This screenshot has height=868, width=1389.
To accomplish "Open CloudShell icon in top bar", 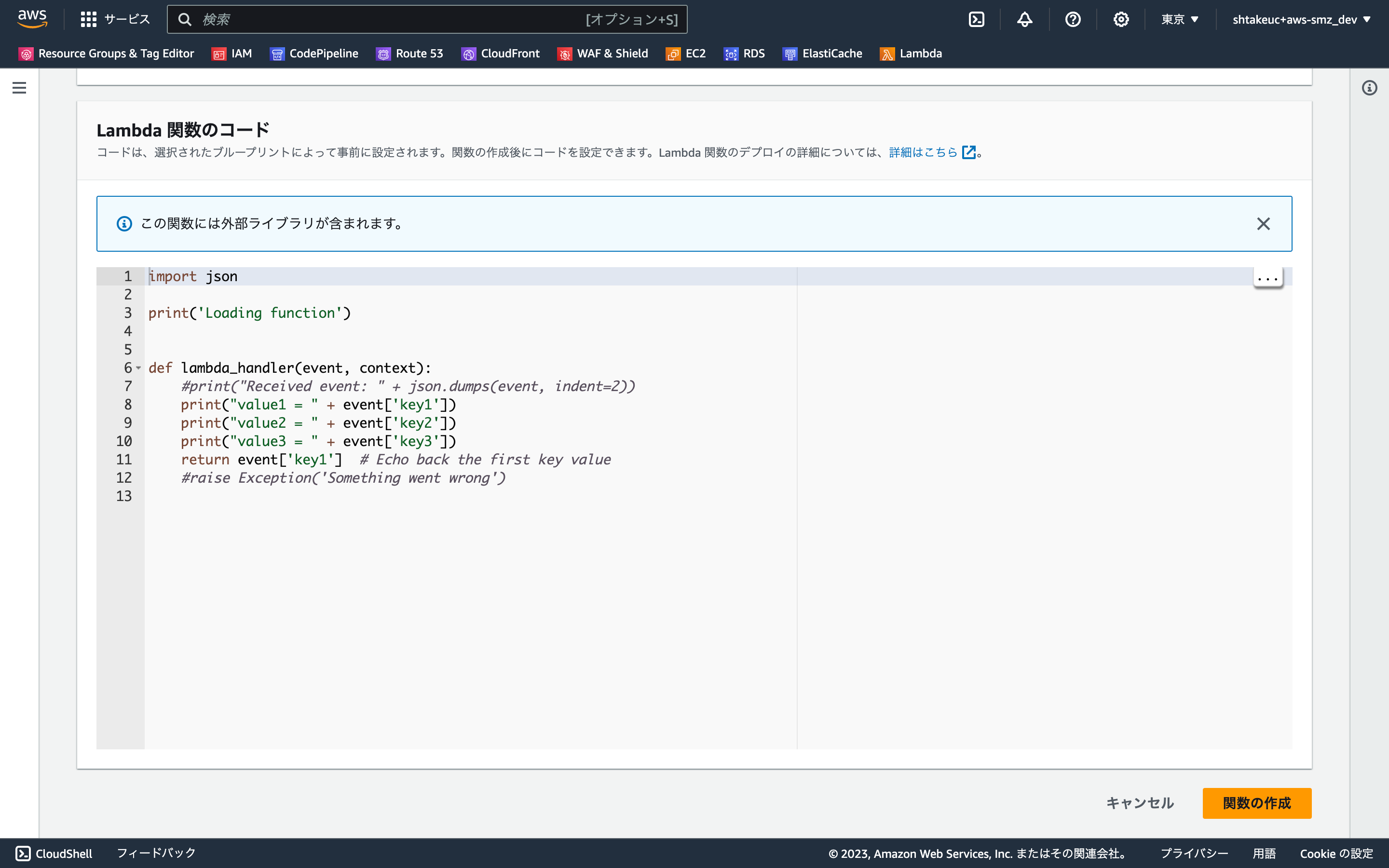I will [x=976, y=19].
